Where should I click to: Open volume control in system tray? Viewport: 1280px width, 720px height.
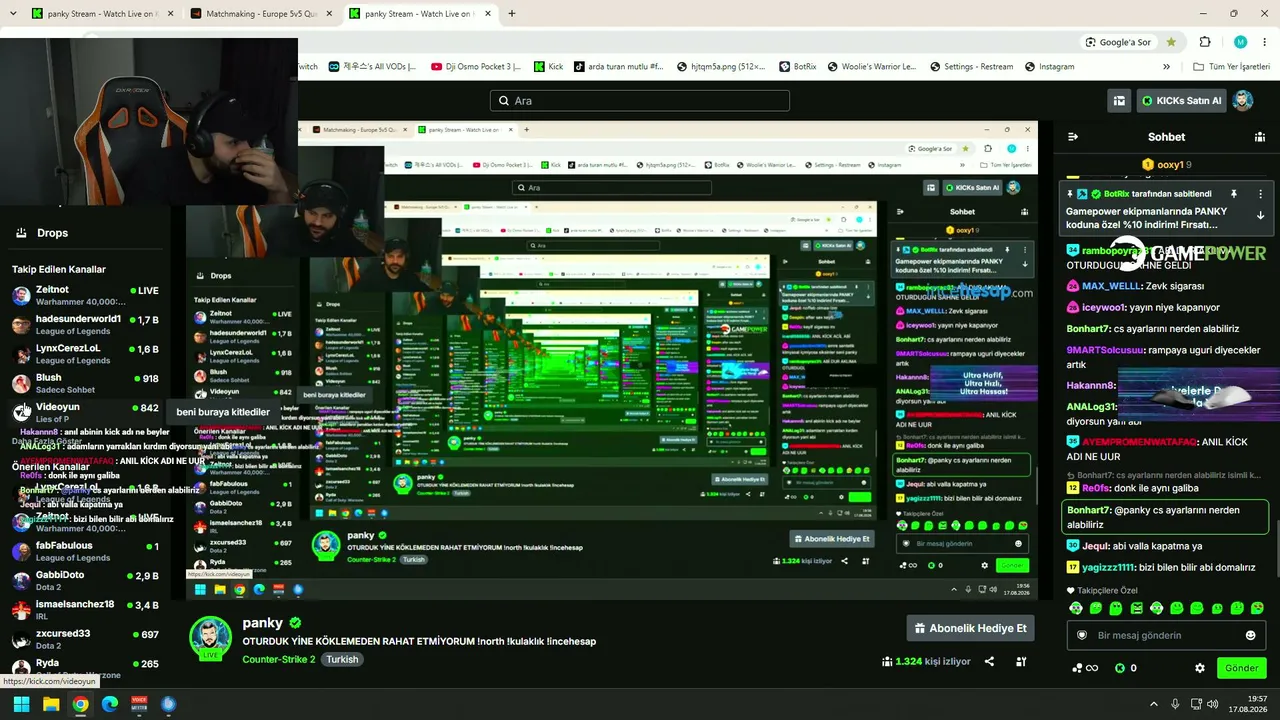1214,704
